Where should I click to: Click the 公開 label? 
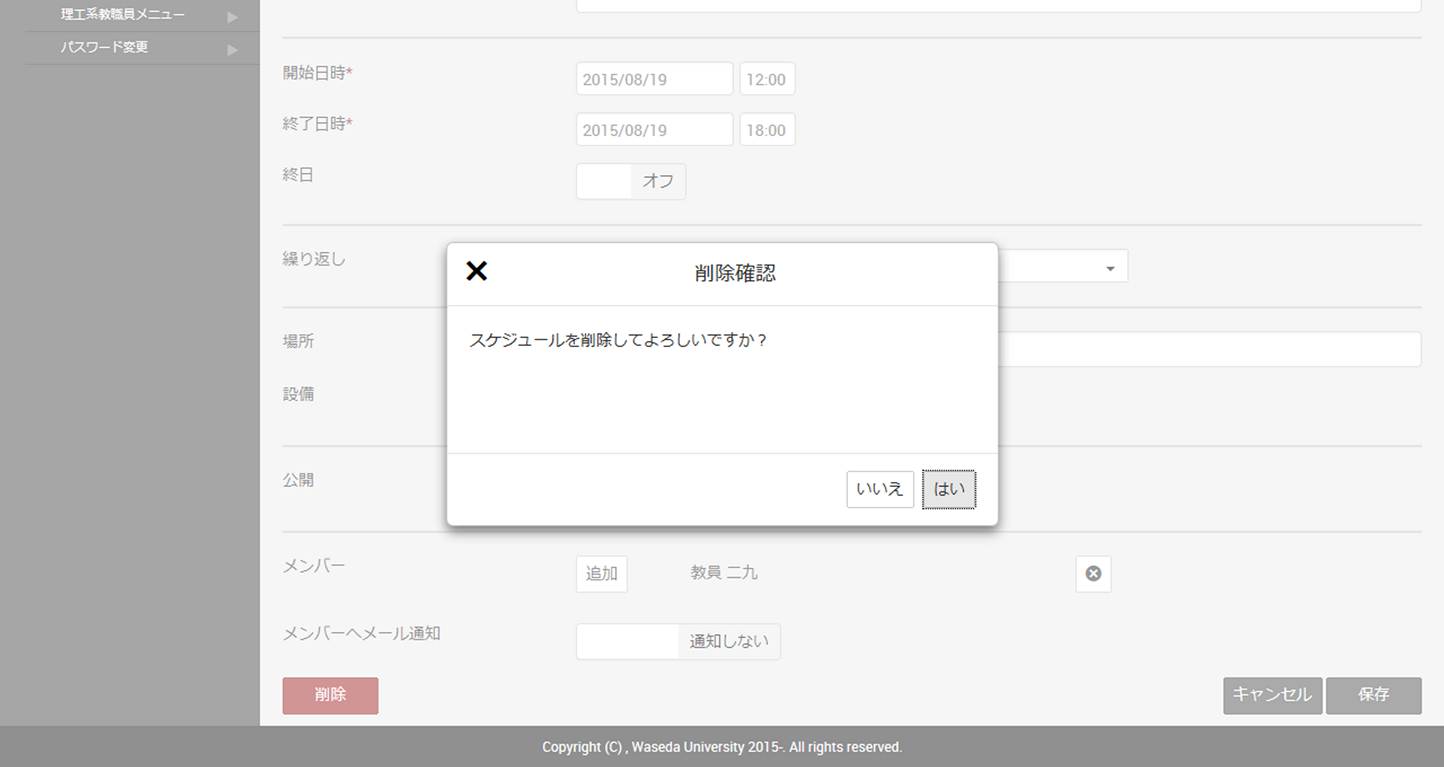[298, 480]
